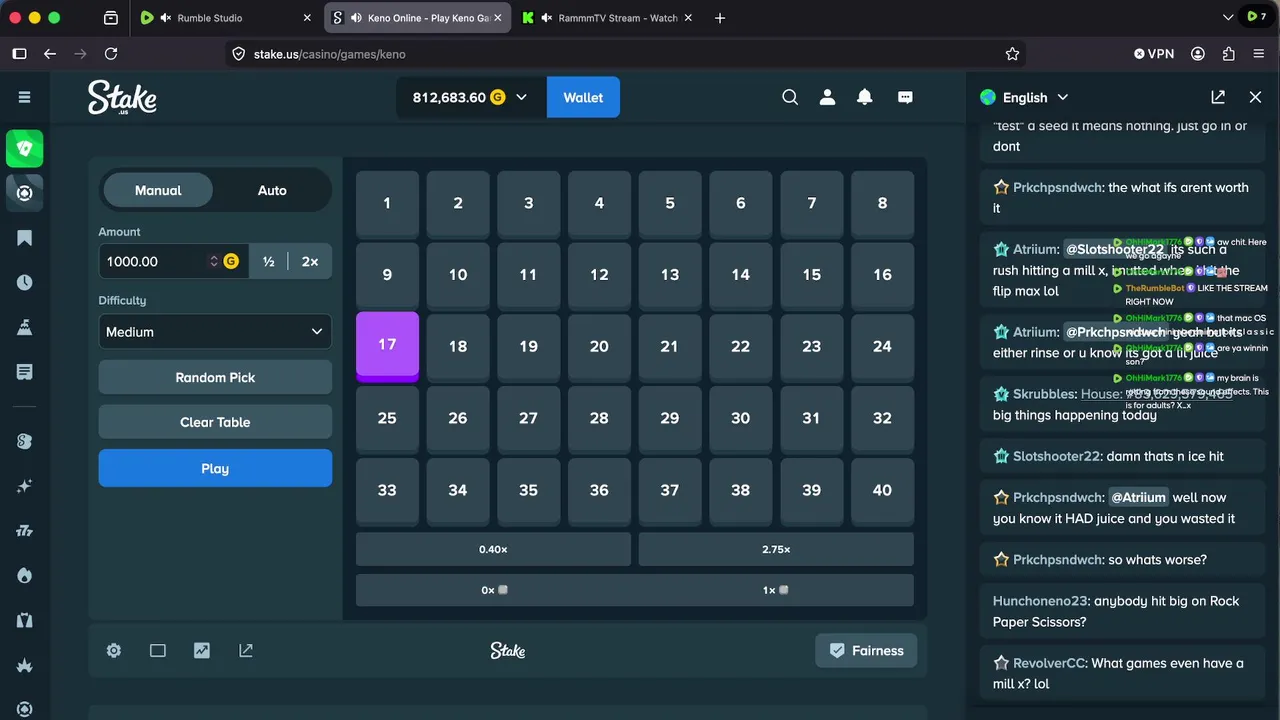Screen dimensions: 1280x720
Task: Open the crown icon in sidebar
Action: click(x=25, y=665)
